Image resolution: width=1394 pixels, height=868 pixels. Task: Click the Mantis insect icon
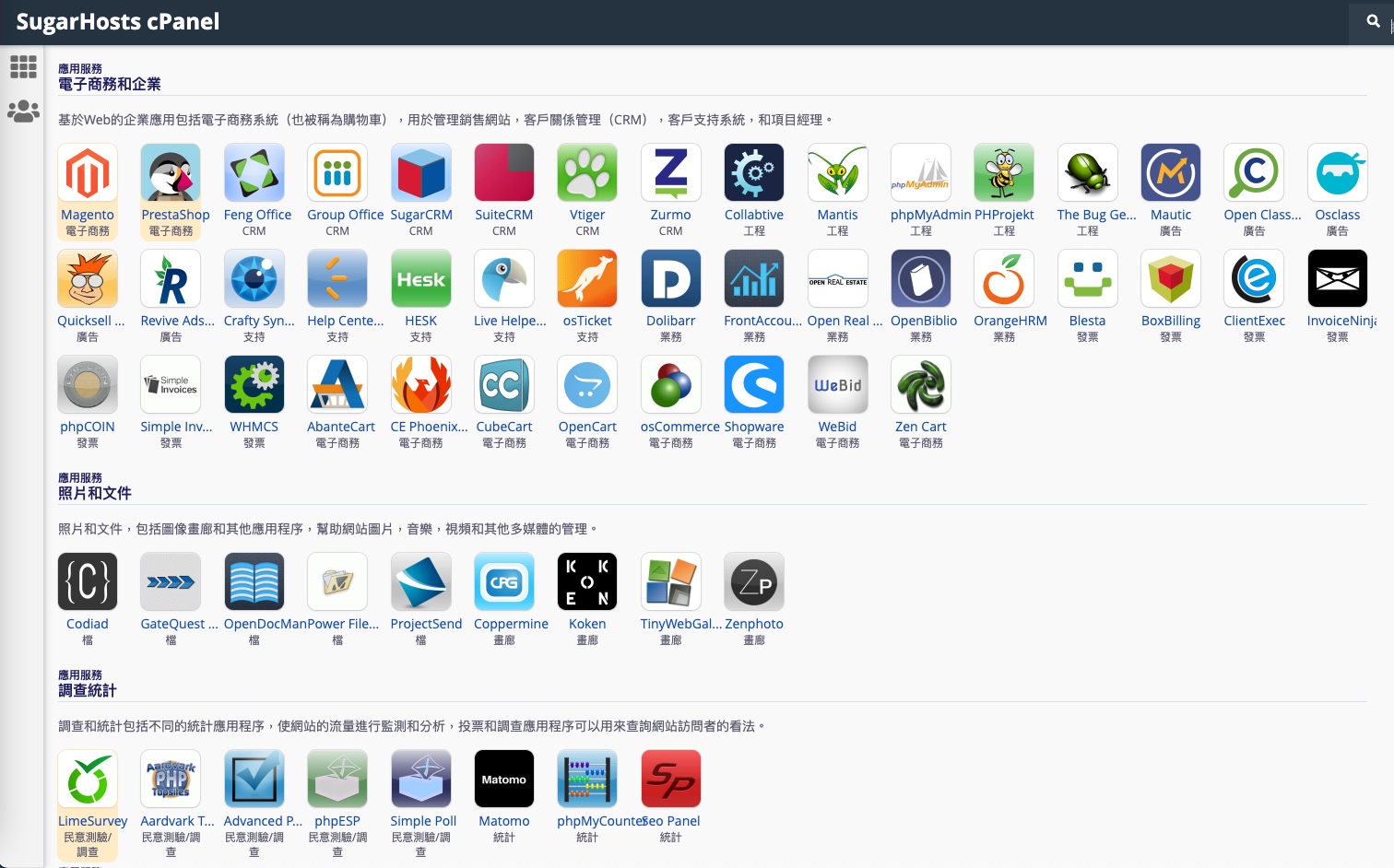tap(838, 172)
